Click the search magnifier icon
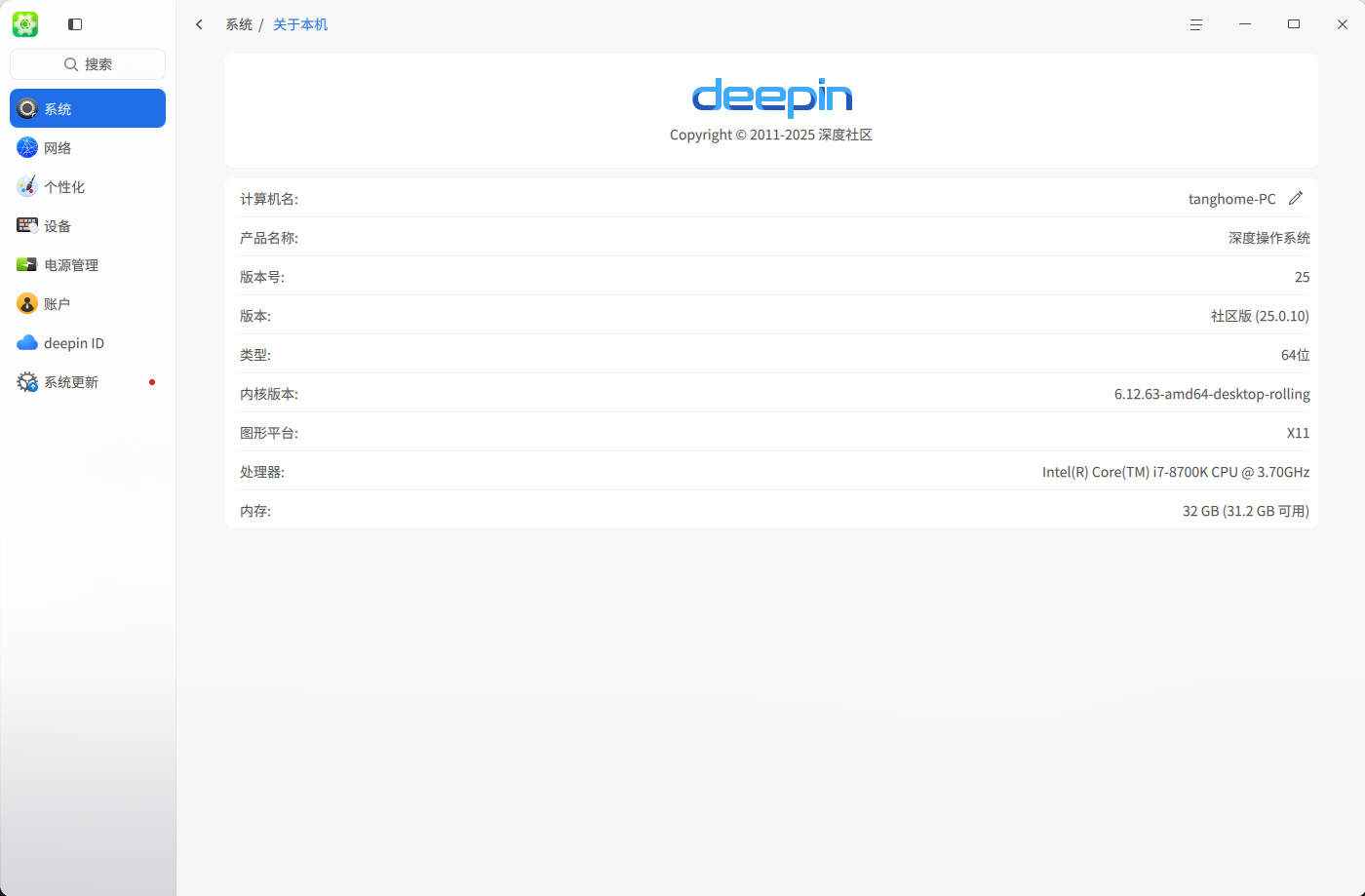Viewport: 1365px width, 896px height. (x=71, y=64)
